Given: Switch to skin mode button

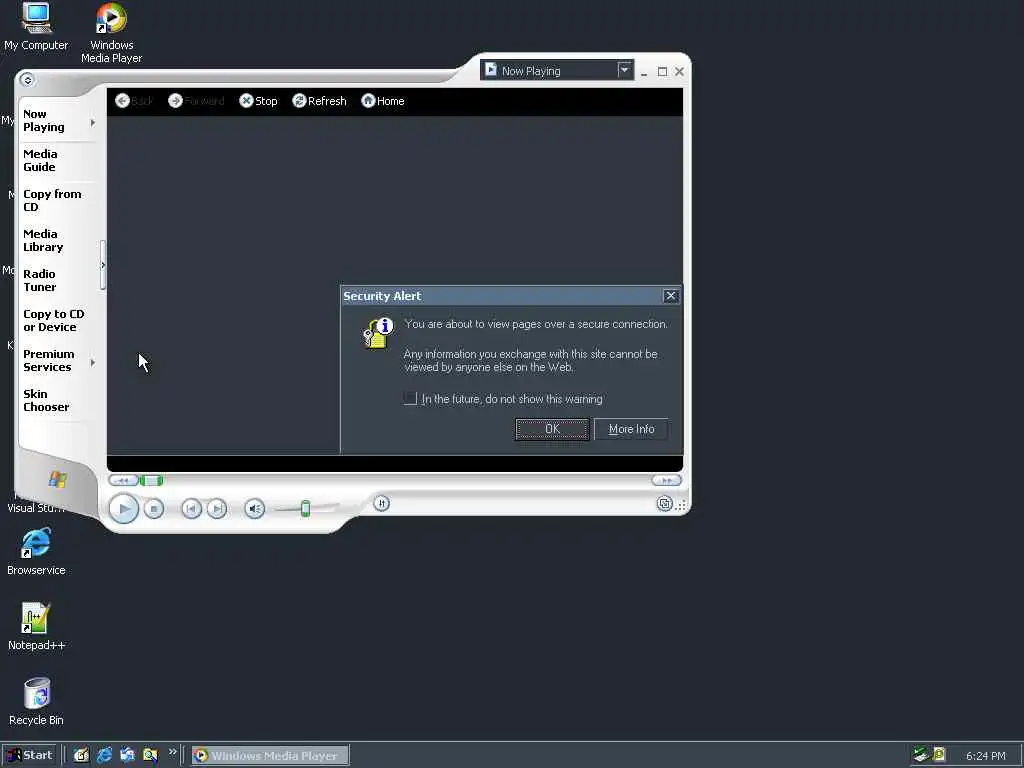Looking at the screenshot, I should pos(664,504).
